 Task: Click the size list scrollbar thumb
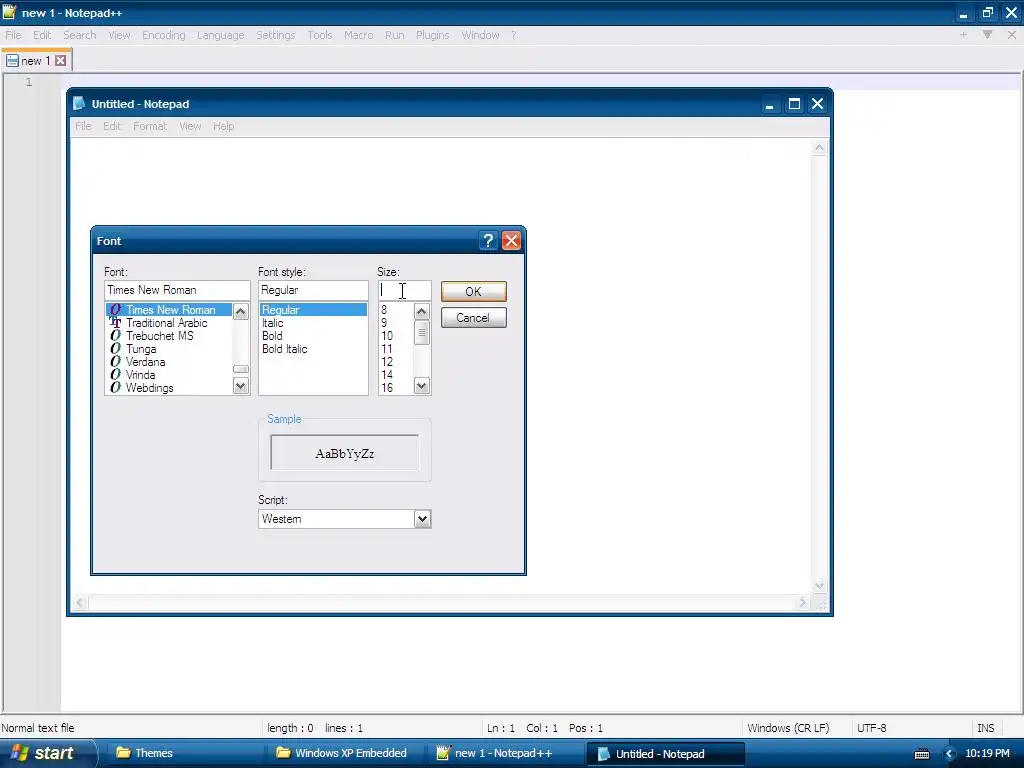[422, 332]
